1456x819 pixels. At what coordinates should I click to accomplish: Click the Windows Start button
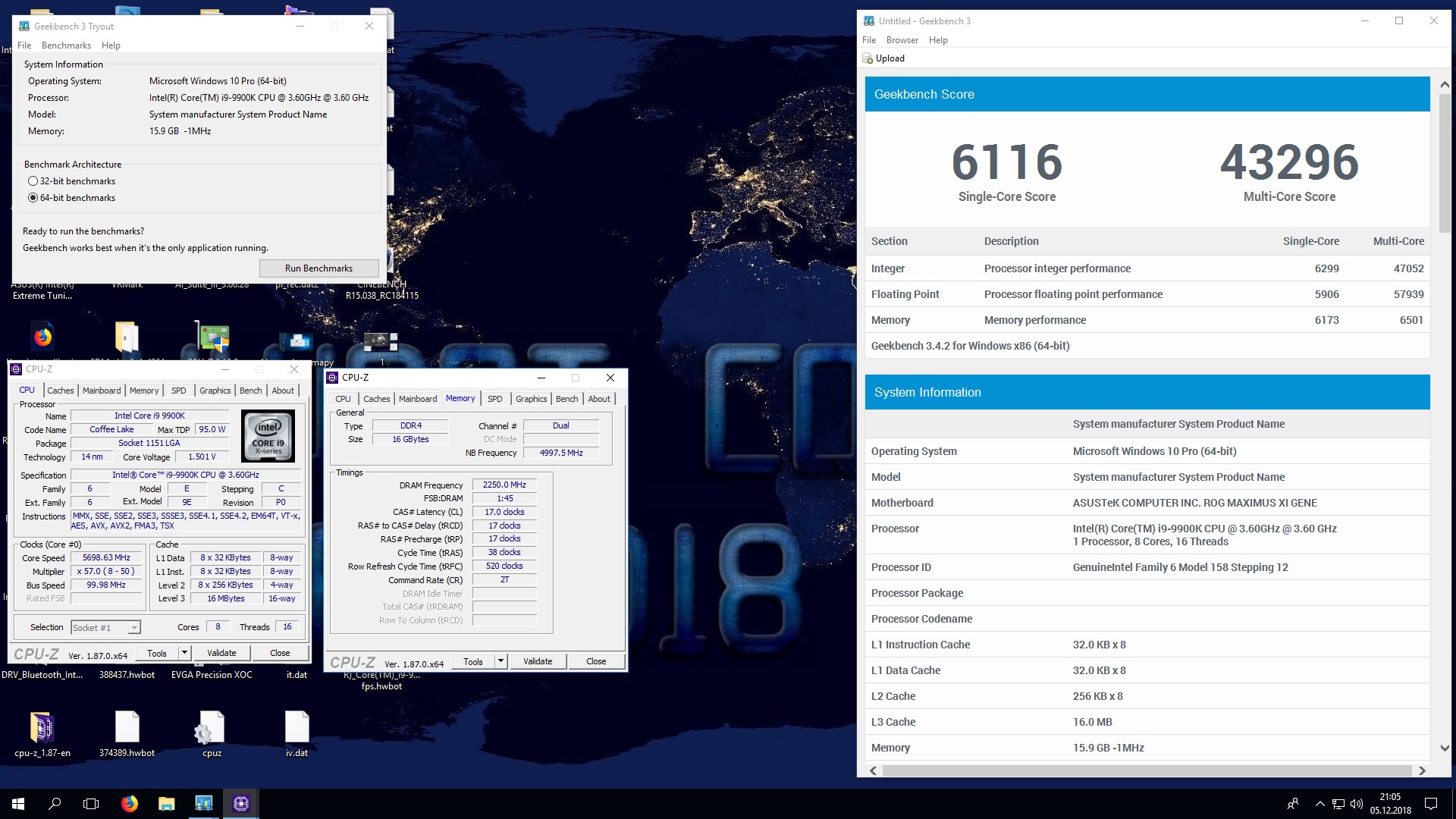click(x=18, y=804)
